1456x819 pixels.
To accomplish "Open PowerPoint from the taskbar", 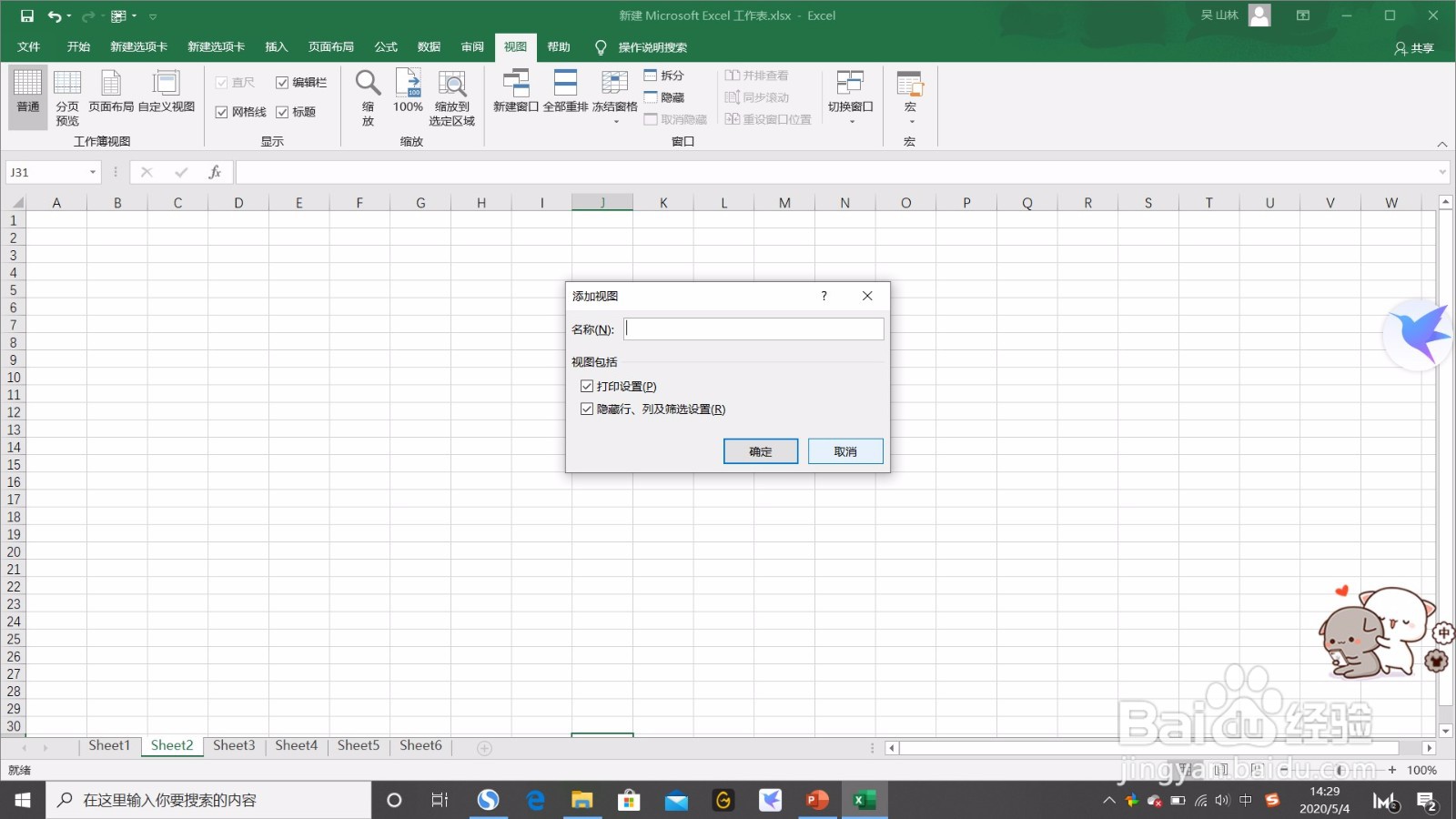I will click(817, 800).
